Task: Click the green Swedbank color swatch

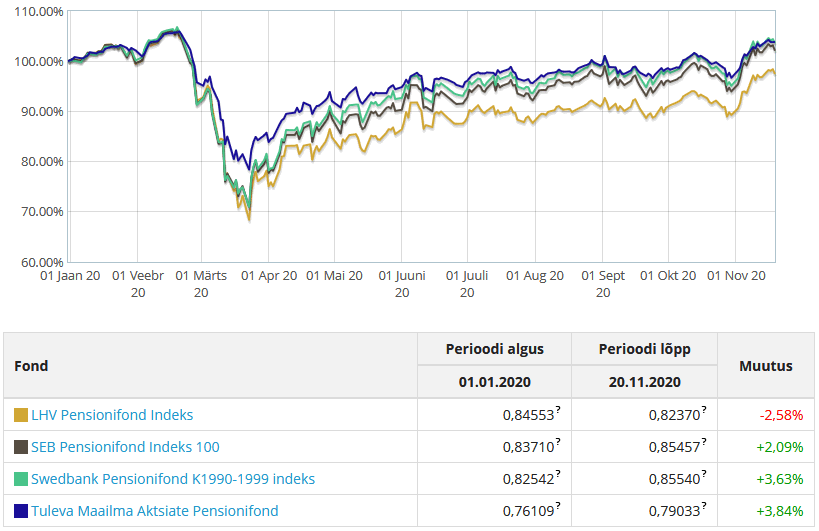Action: (x=21, y=479)
